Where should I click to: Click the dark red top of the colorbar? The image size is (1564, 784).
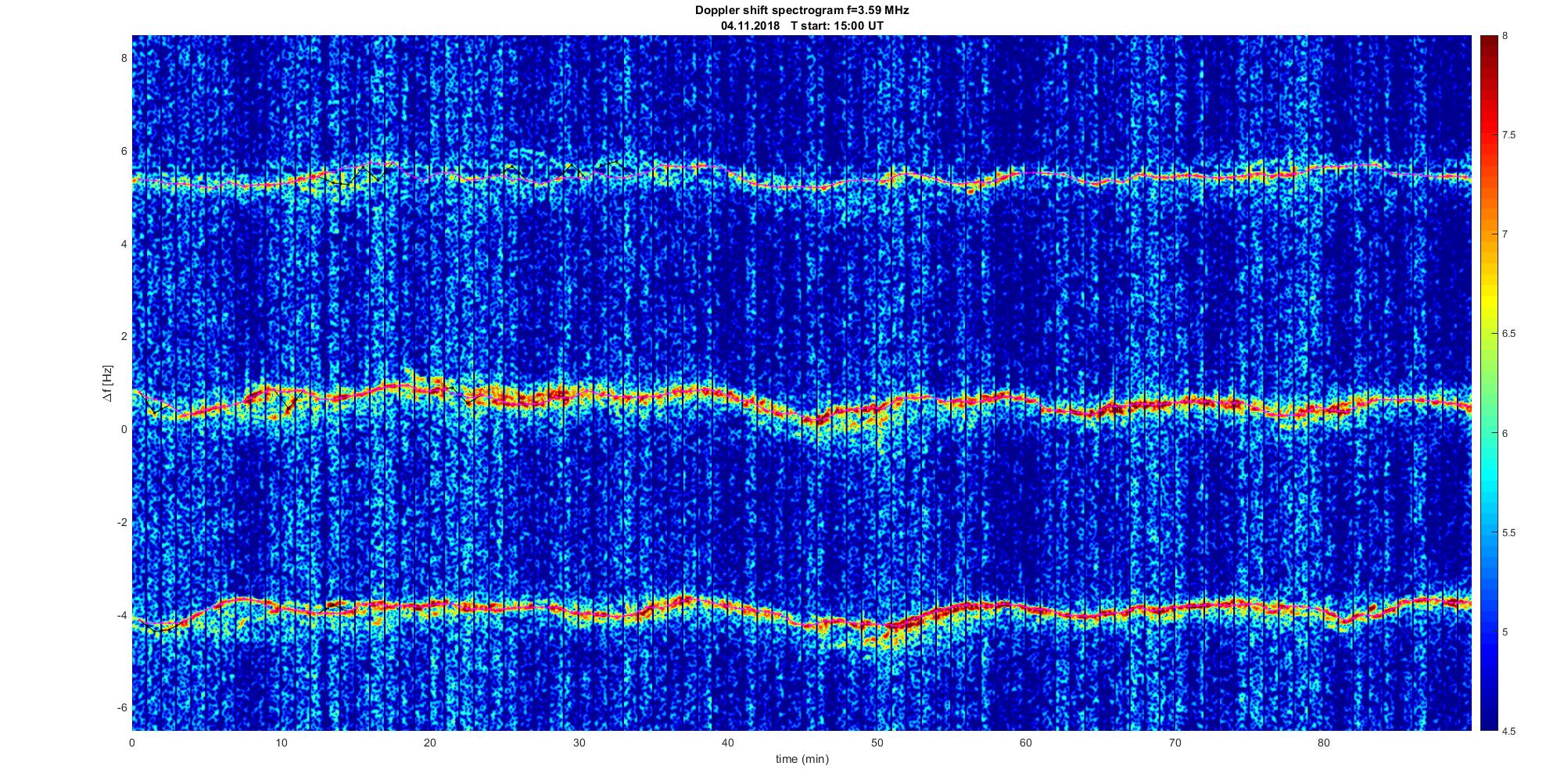(x=1487, y=41)
